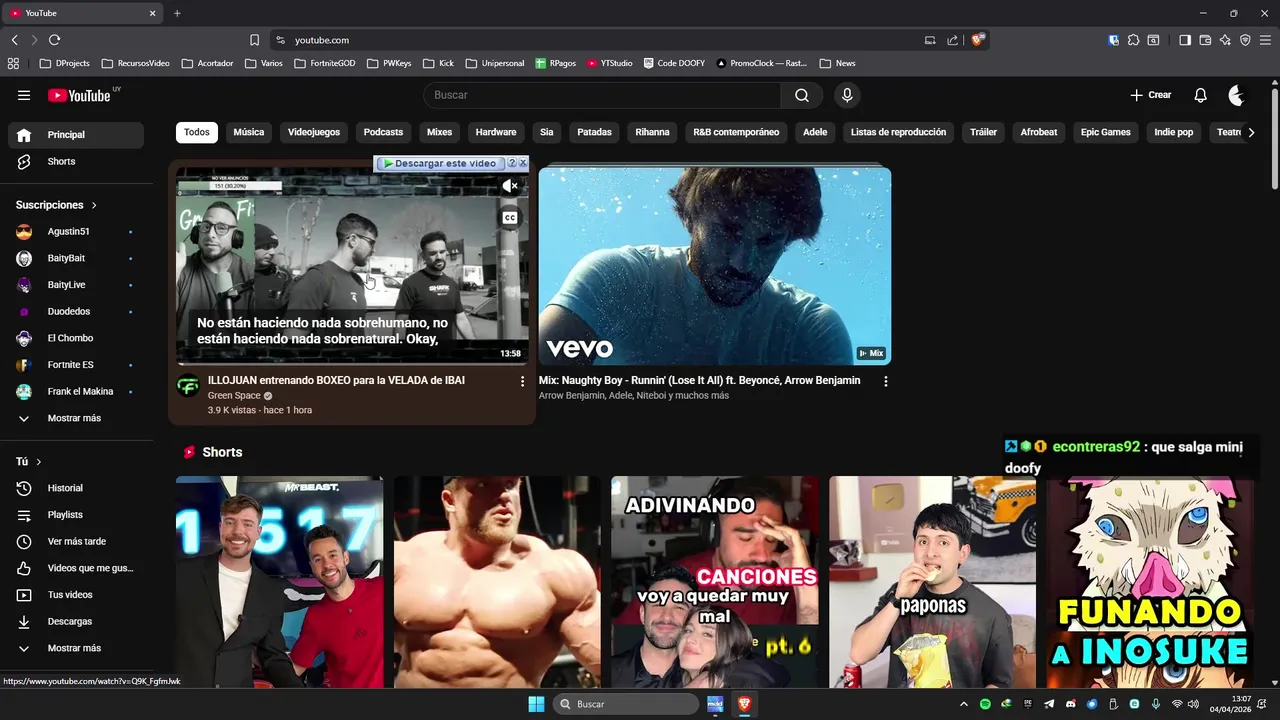This screenshot has width=1280, height=720.
Task: Open Ver más tarde in sidebar
Action: tap(76, 541)
